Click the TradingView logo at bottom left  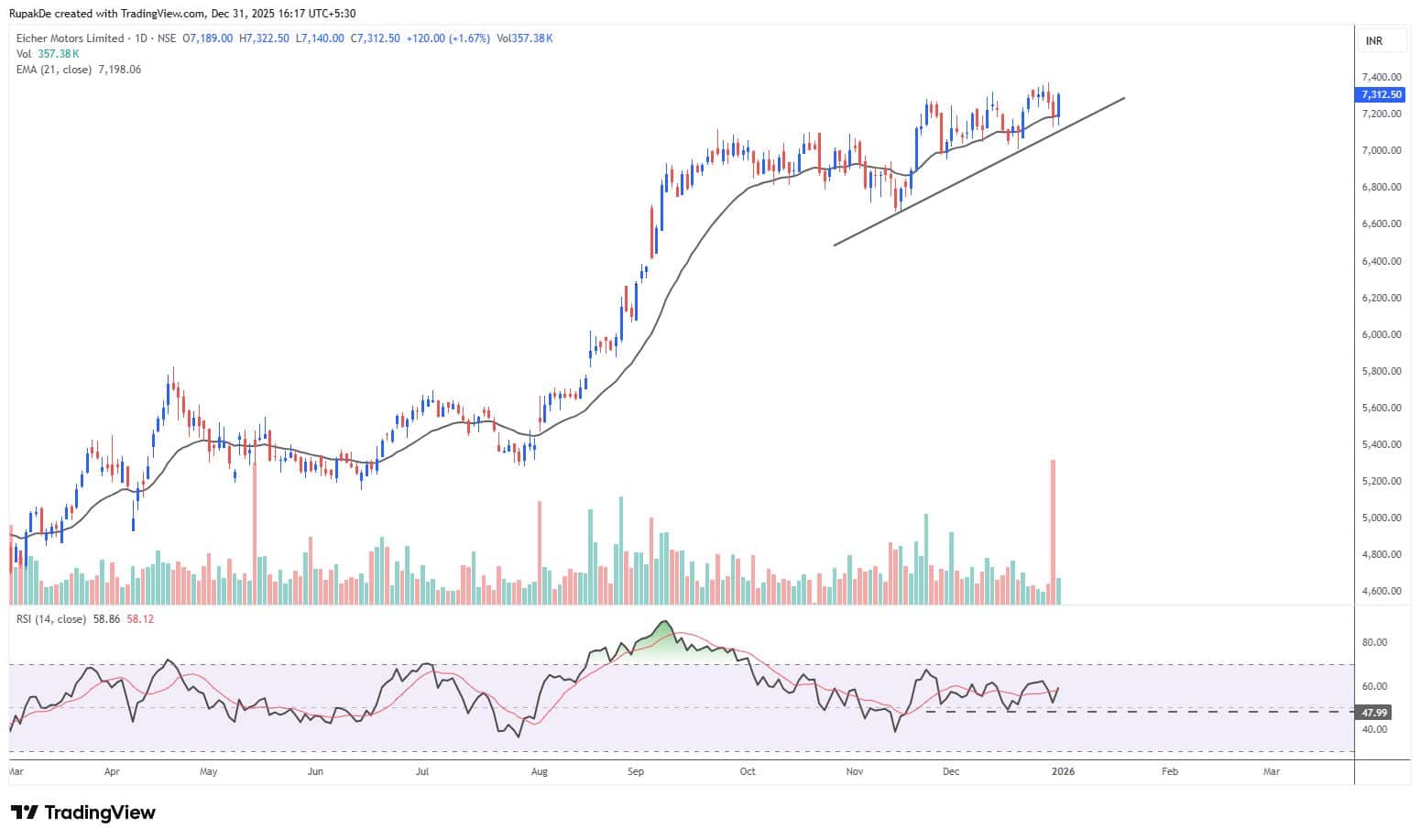tap(82, 813)
